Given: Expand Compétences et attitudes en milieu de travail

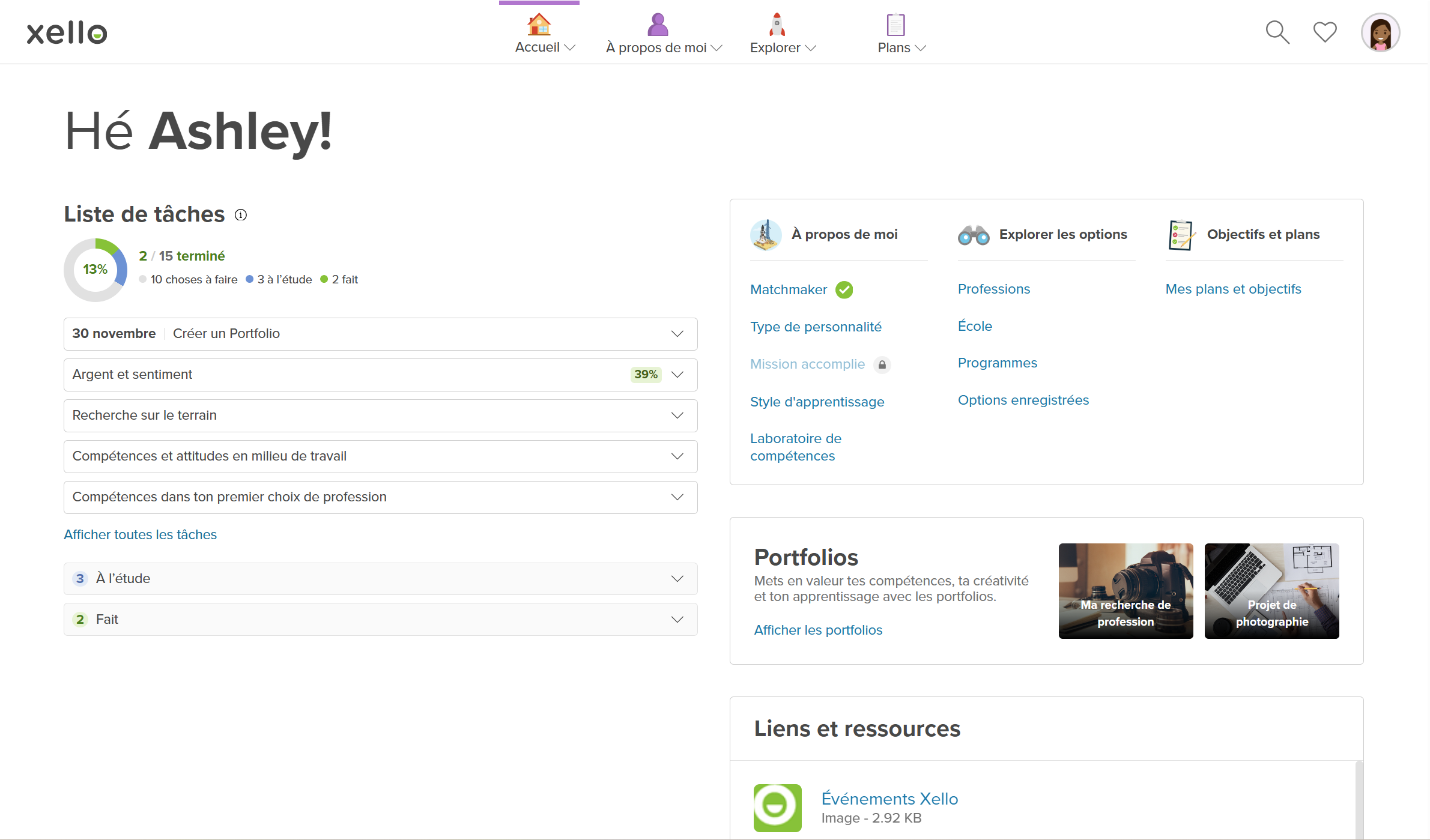Looking at the screenshot, I should click(381, 456).
